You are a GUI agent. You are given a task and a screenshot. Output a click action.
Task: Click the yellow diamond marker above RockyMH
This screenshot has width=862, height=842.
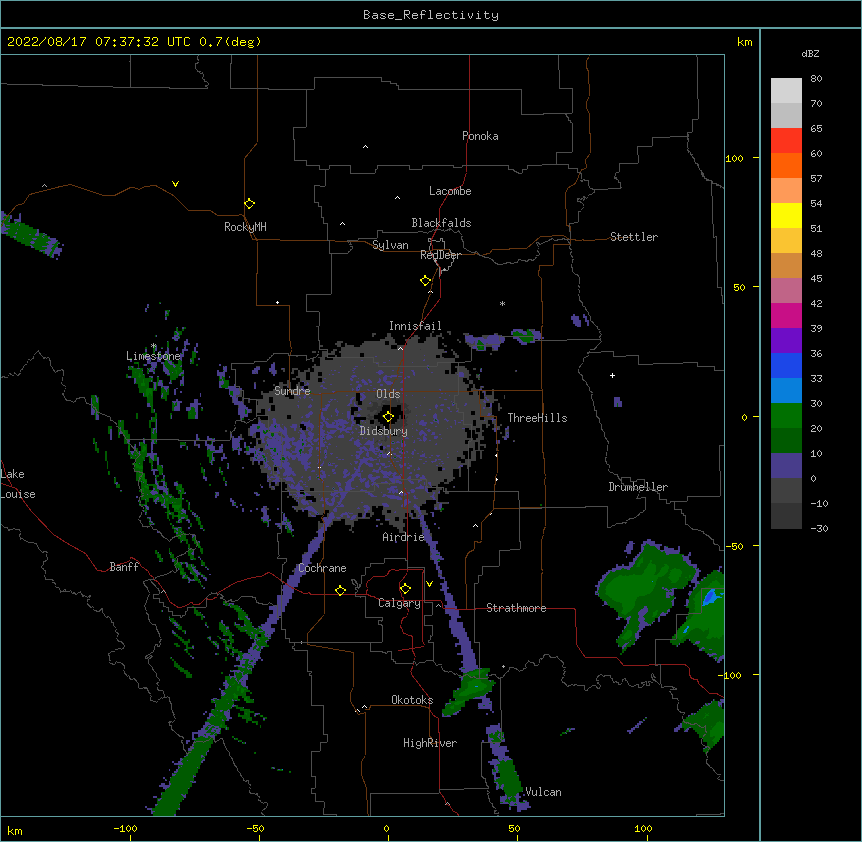point(250,204)
